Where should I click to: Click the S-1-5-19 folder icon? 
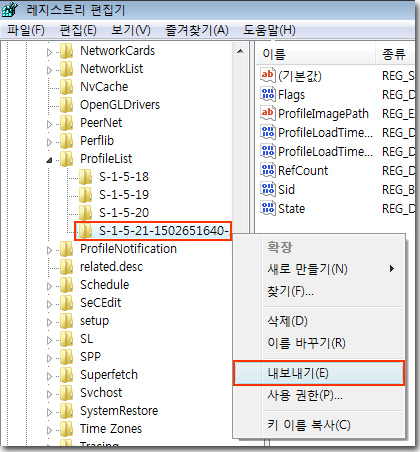coord(86,195)
